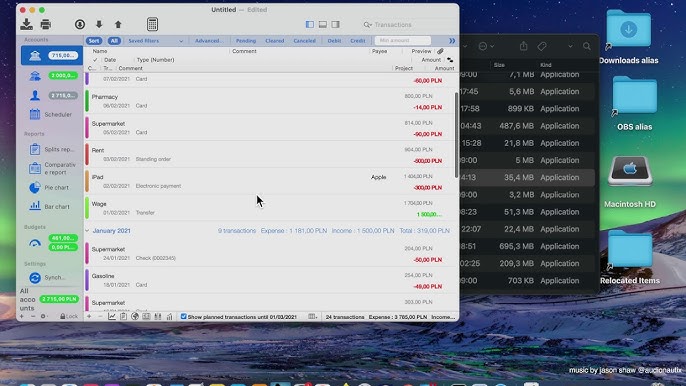Click the paperclip attachment column icon

click(441, 51)
